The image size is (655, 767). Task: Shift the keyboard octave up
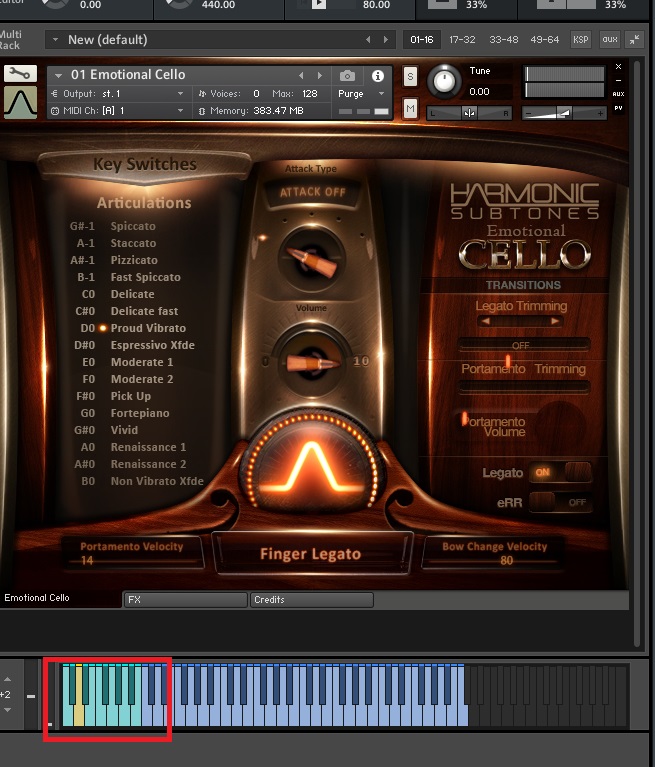pos(7,679)
